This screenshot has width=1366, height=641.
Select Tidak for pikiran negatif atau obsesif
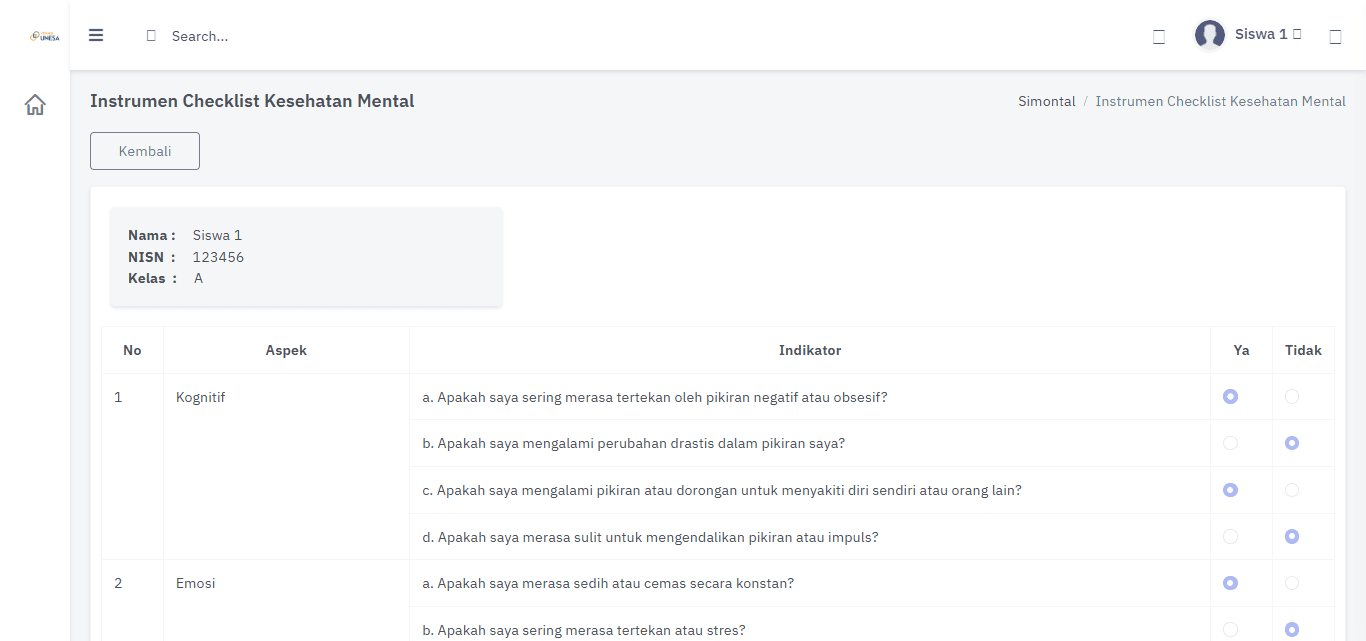(x=1292, y=397)
